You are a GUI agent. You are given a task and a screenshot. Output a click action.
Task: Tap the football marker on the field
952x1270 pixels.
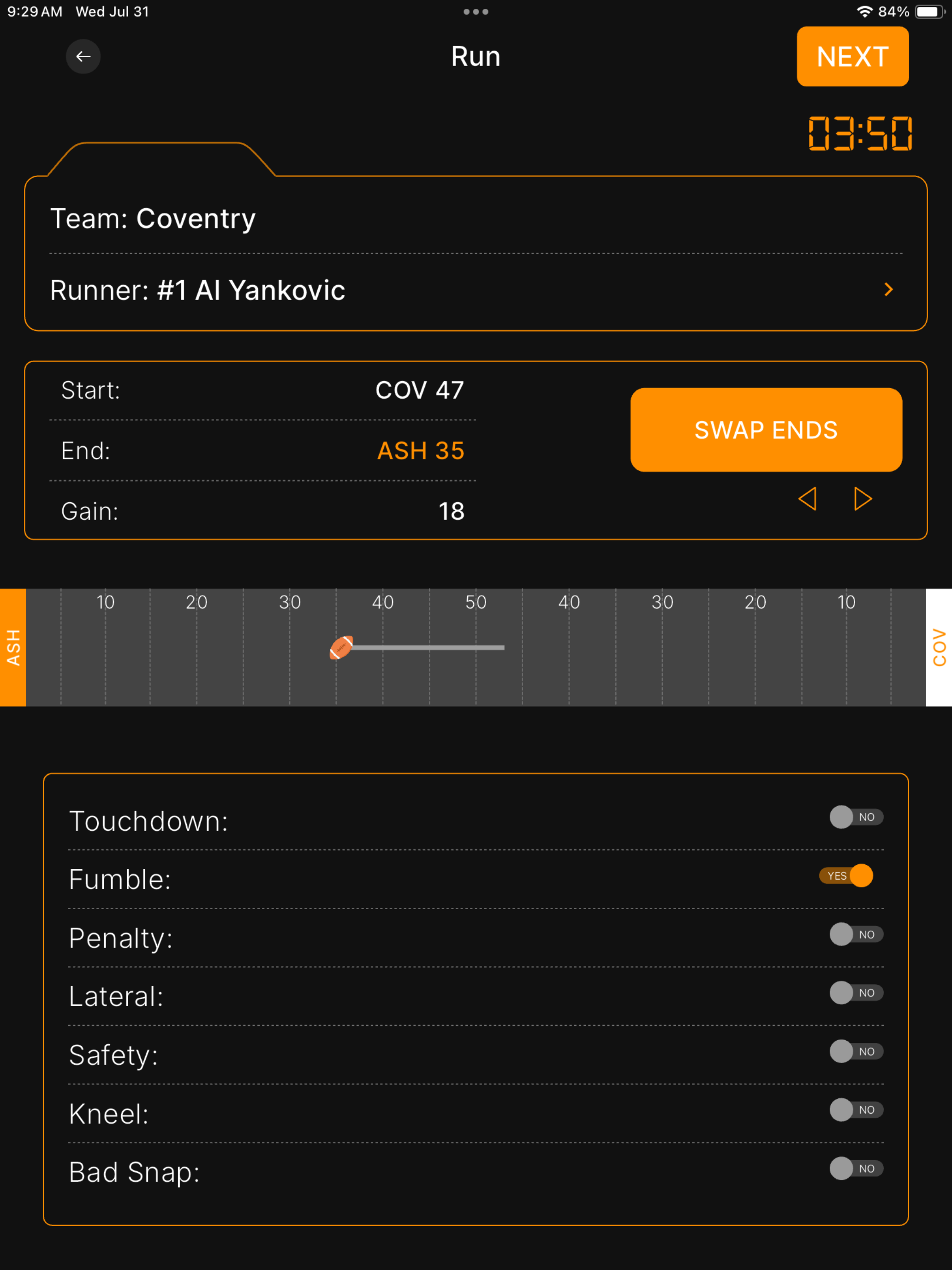point(341,647)
